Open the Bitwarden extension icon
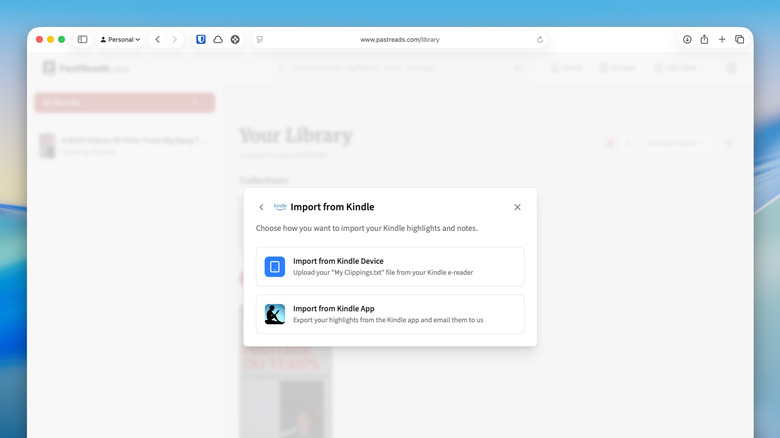The height and width of the screenshot is (438, 780). (x=201, y=39)
